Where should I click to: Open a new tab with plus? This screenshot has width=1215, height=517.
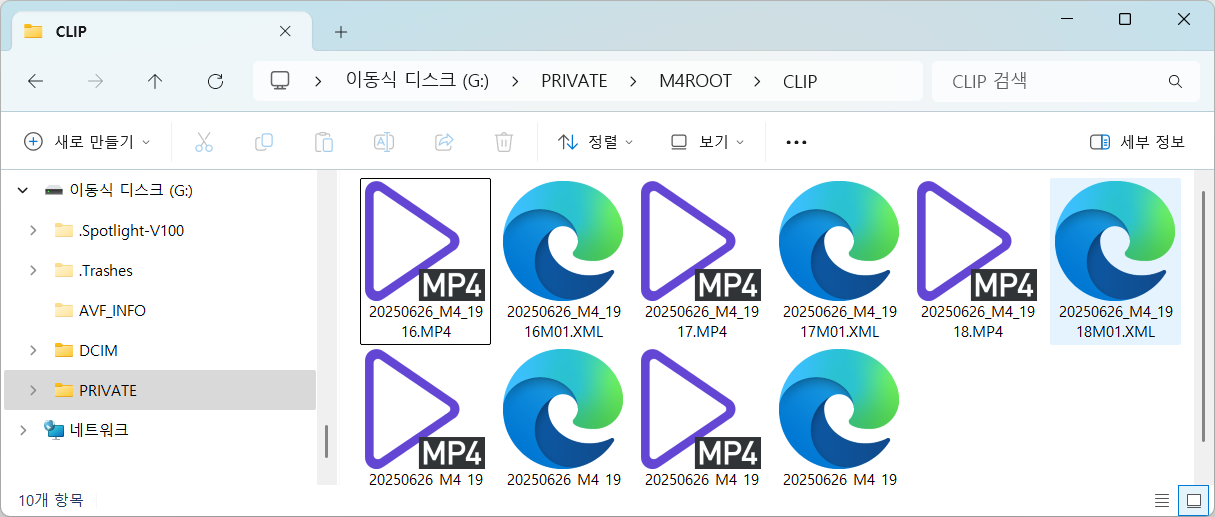(x=341, y=31)
